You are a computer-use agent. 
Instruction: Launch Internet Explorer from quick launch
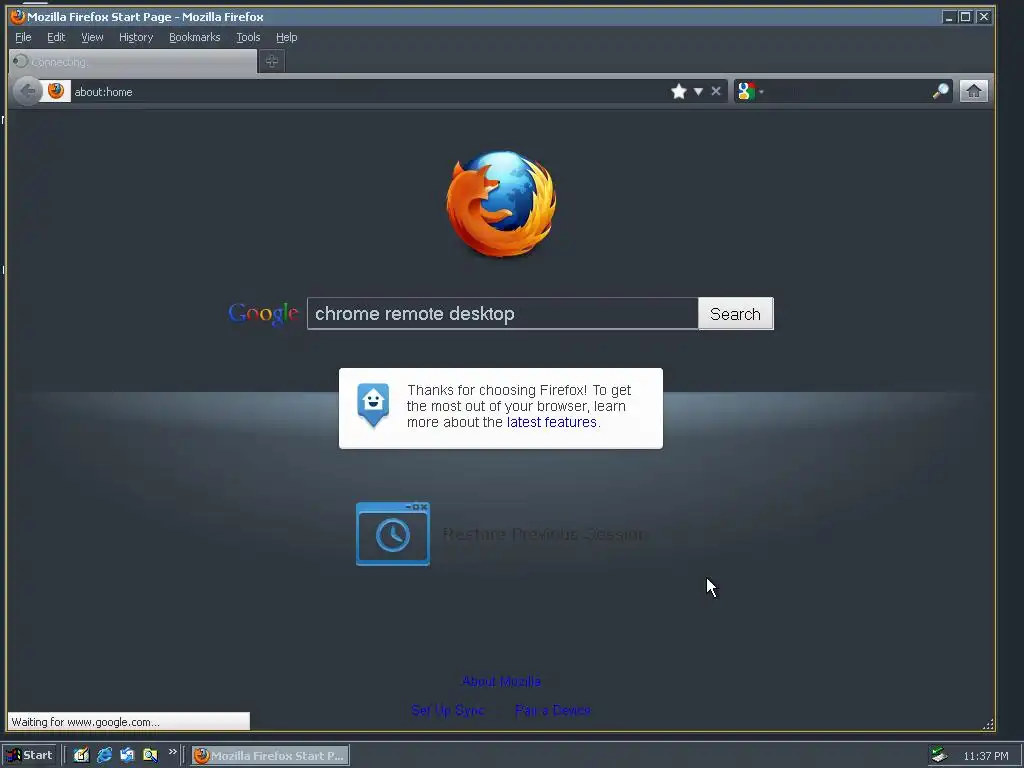click(x=104, y=755)
